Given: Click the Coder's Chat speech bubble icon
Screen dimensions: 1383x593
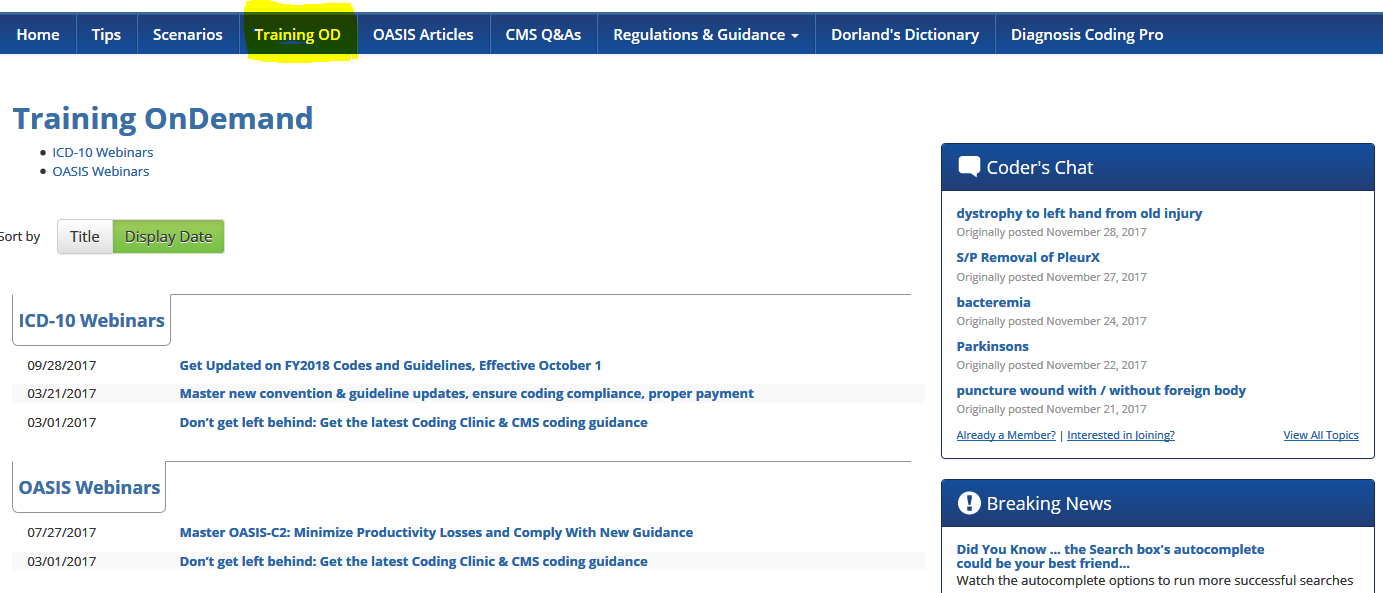Looking at the screenshot, I should point(969,167).
